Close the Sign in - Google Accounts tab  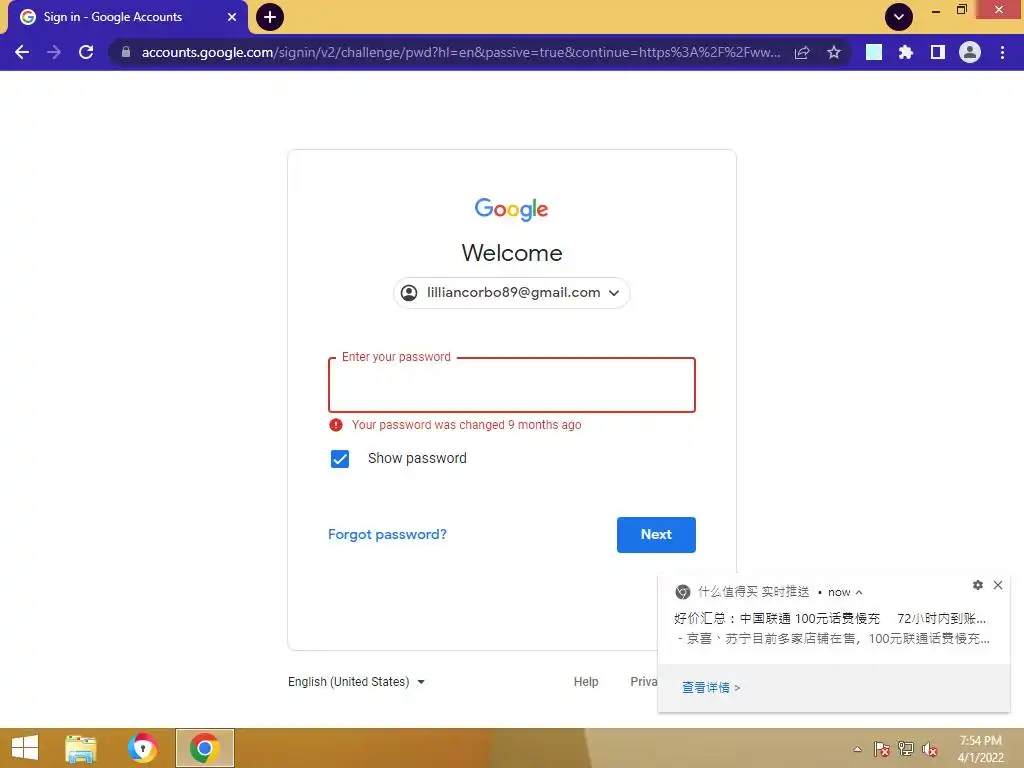click(x=232, y=17)
